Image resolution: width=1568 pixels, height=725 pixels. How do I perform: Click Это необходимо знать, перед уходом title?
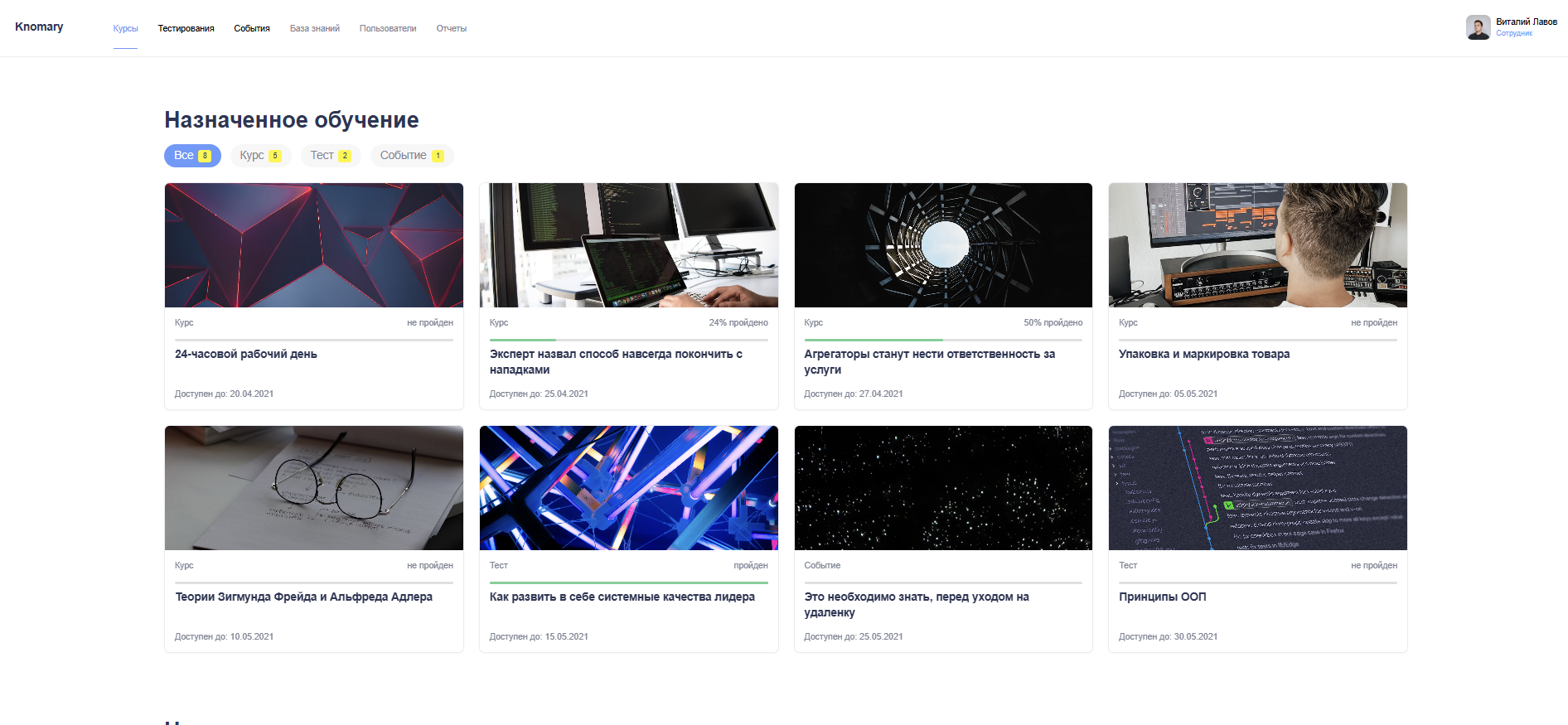point(917,605)
